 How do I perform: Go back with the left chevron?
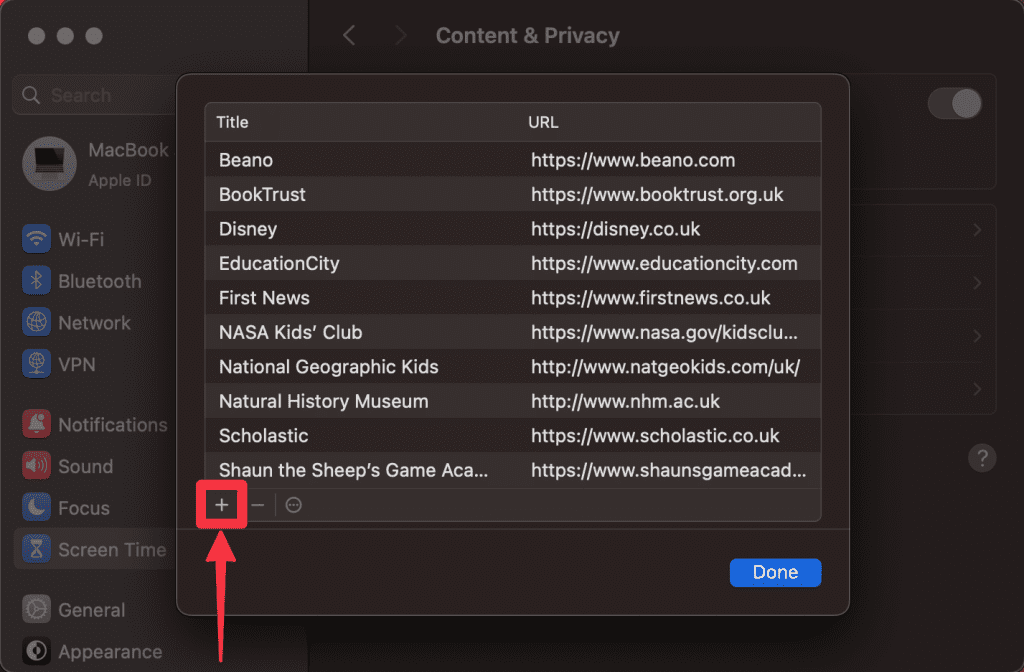(349, 35)
